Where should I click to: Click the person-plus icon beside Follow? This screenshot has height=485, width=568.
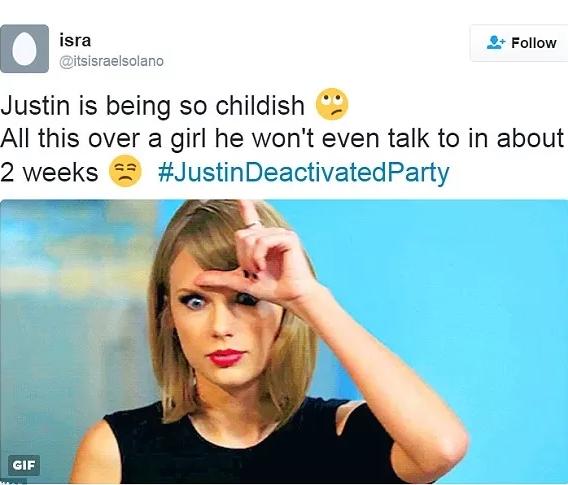[495, 43]
